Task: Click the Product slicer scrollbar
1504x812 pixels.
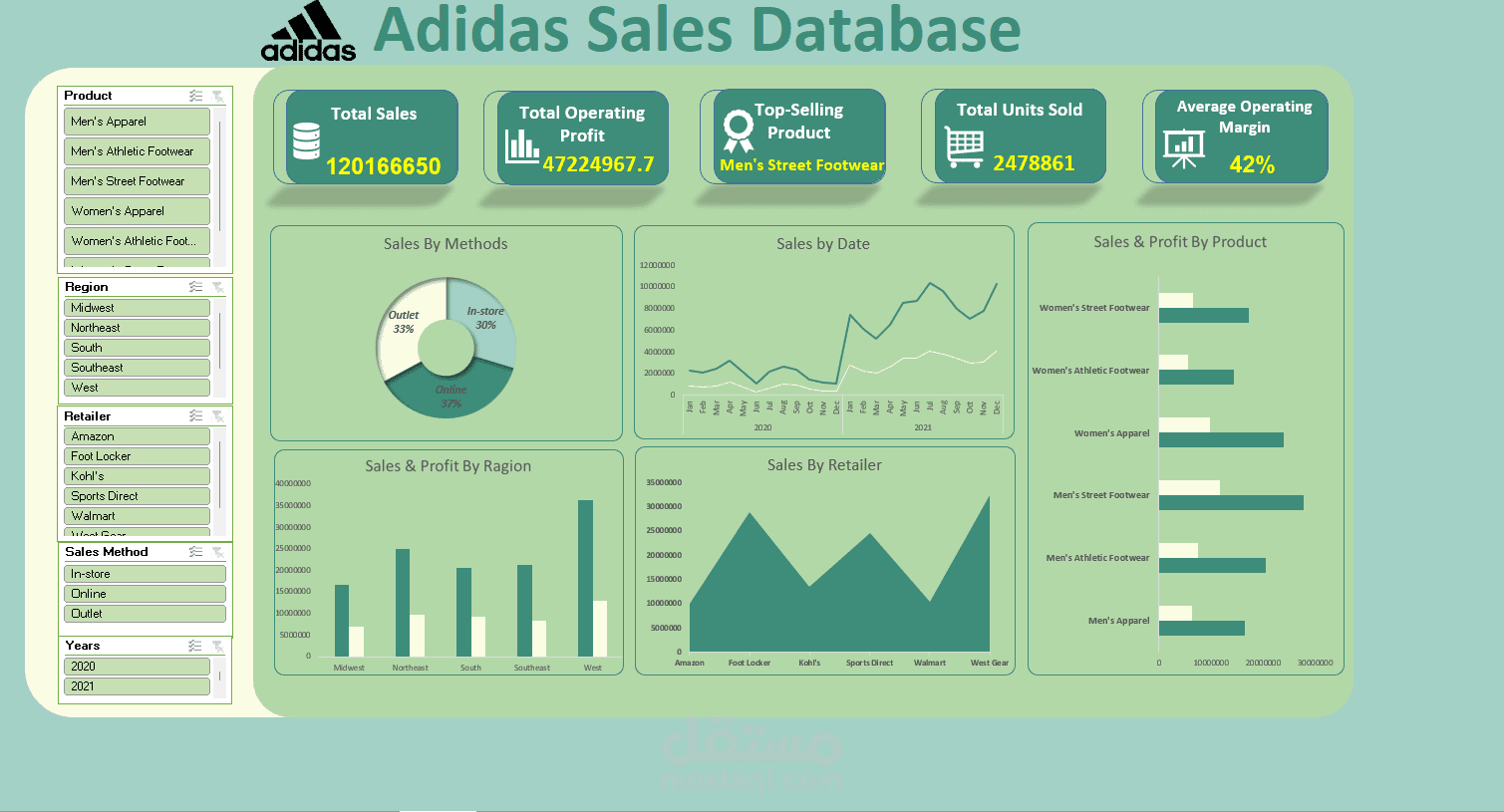Action: pos(220,176)
